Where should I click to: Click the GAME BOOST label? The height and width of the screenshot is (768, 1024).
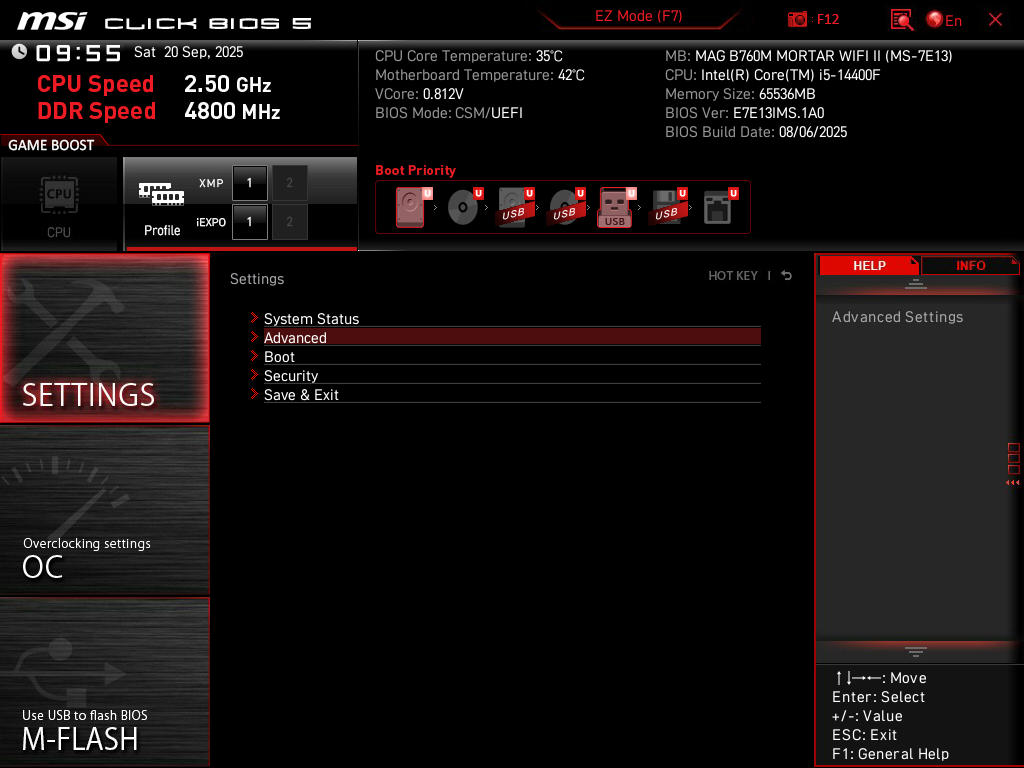pos(51,145)
